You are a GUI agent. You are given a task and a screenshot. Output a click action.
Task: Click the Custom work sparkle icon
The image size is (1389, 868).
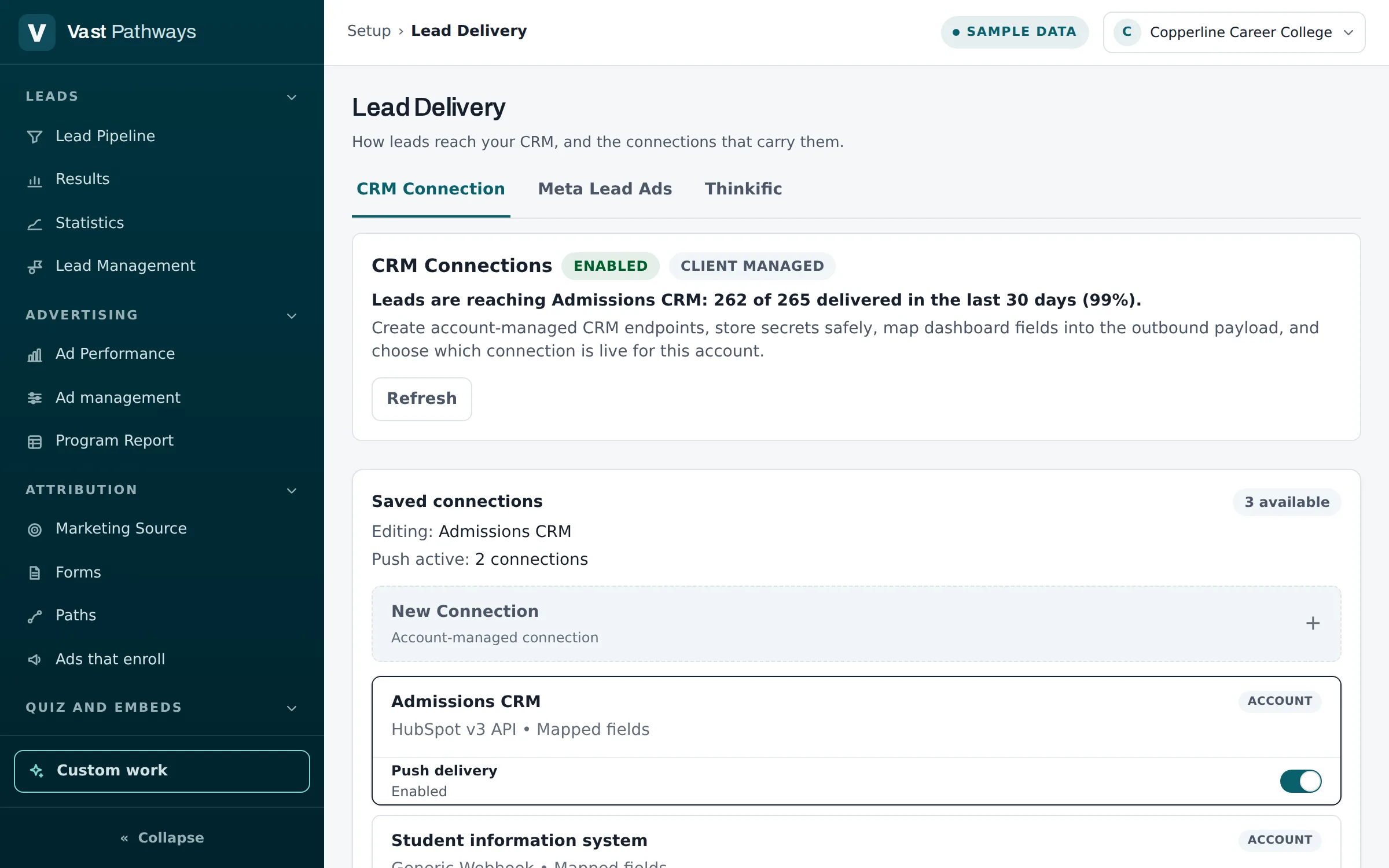pos(37,771)
